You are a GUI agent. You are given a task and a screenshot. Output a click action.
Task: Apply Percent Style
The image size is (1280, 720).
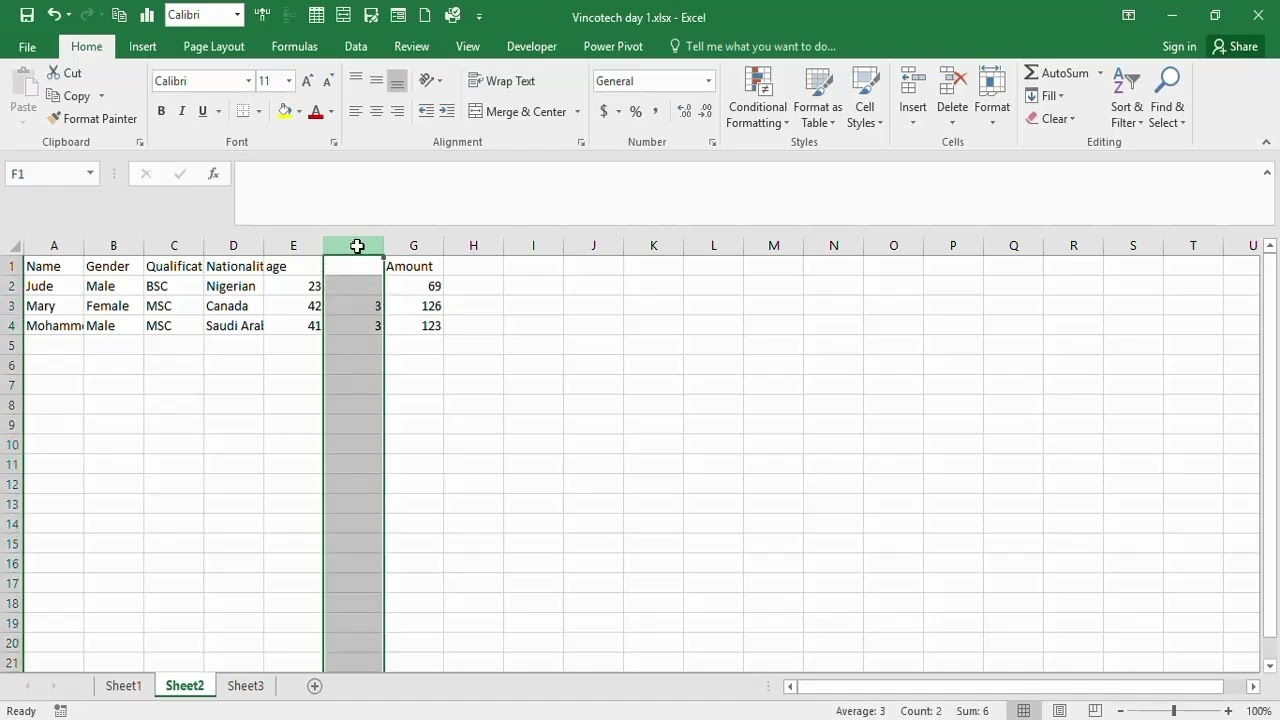[x=635, y=111]
